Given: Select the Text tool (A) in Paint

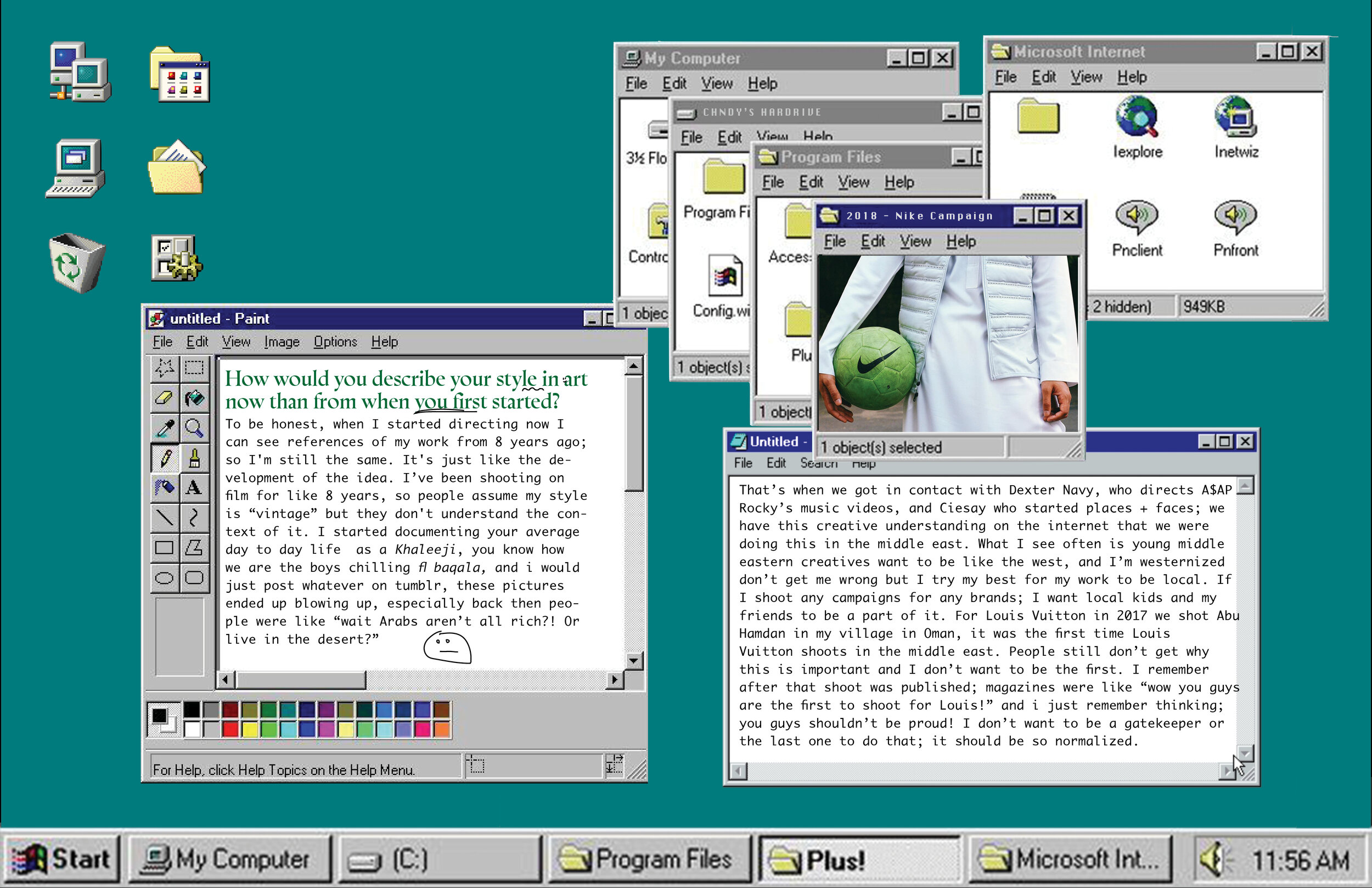Looking at the screenshot, I should click(194, 488).
